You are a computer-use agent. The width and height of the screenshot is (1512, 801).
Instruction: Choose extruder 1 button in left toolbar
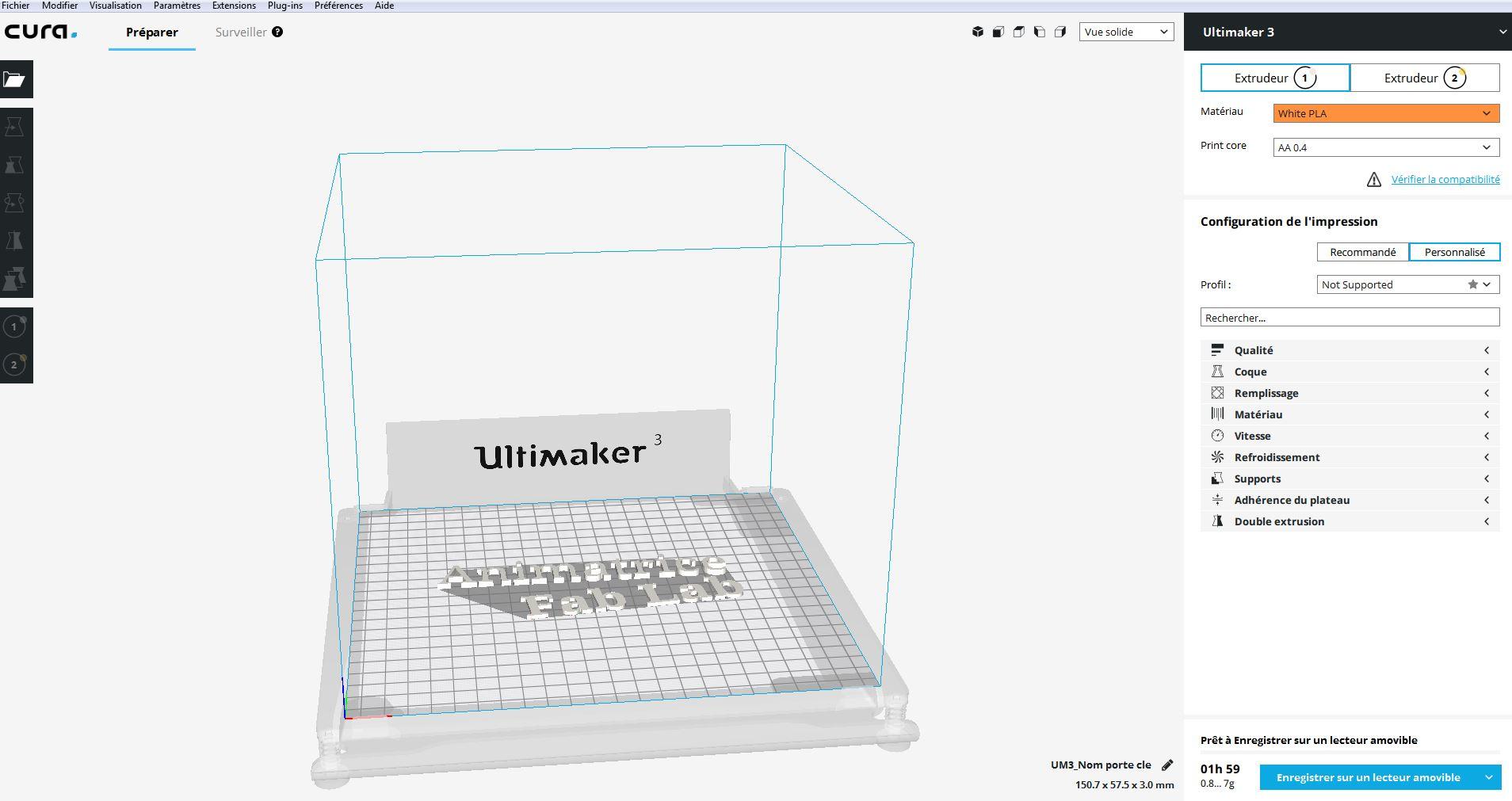coord(14,326)
